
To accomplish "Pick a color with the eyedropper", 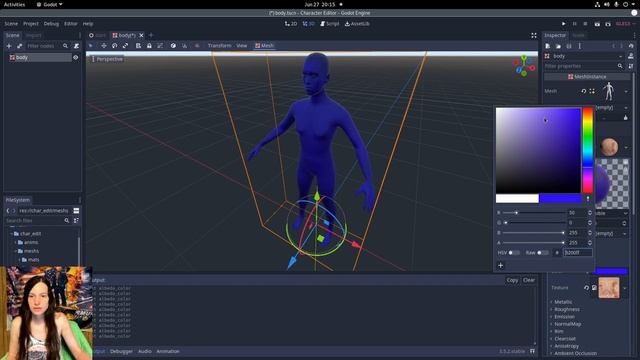I will (588, 199).
